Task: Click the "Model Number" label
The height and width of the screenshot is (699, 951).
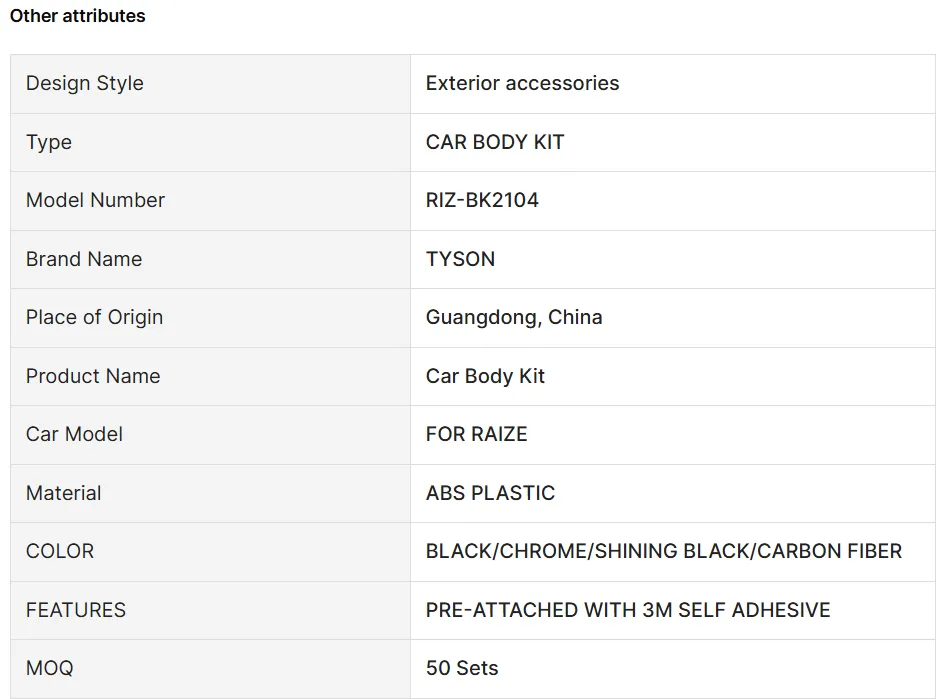Action: click(x=95, y=200)
